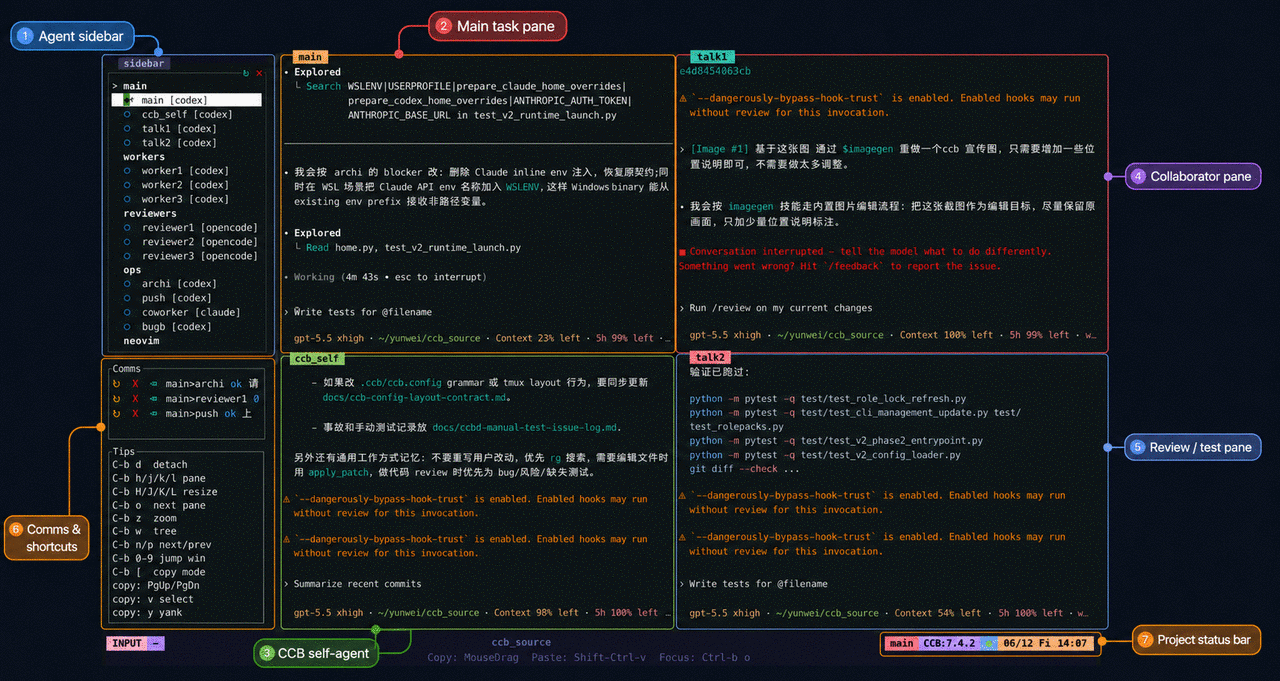Click the status circle next to coworker [claude]
The height and width of the screenshot is (681, 1280).
(127, 312)
